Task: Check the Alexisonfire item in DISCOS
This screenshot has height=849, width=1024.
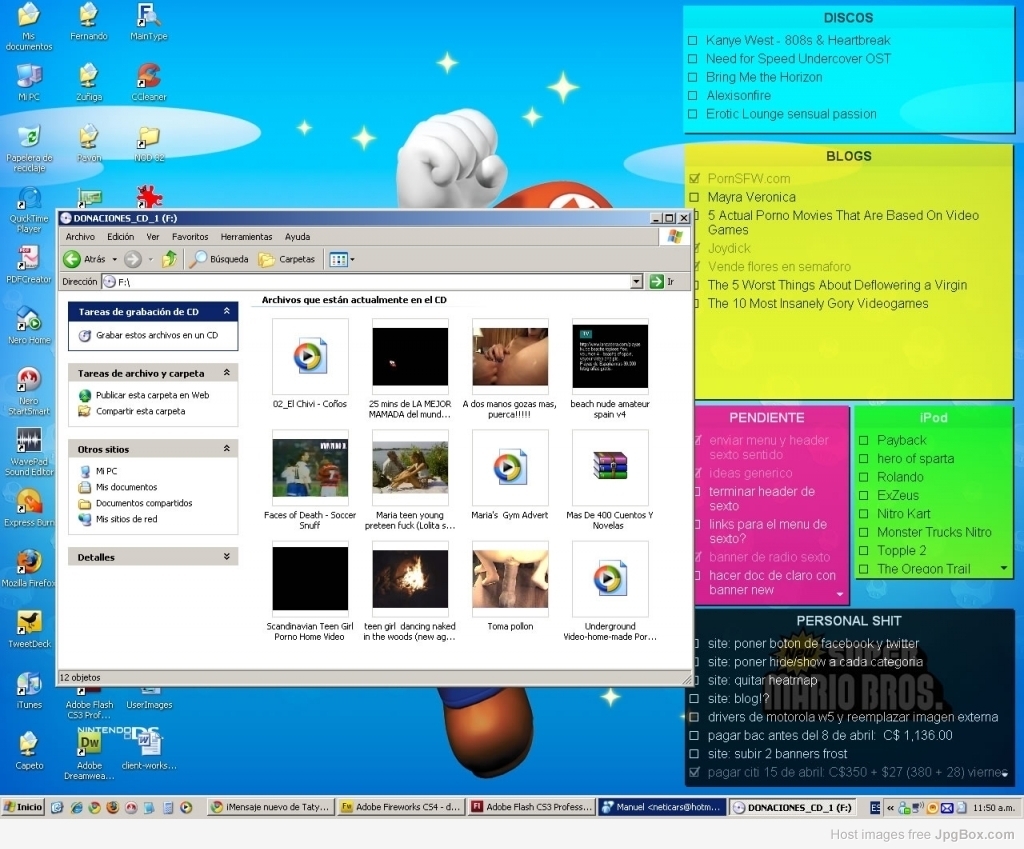Action: pyautogui.click(x=693, y=95)
